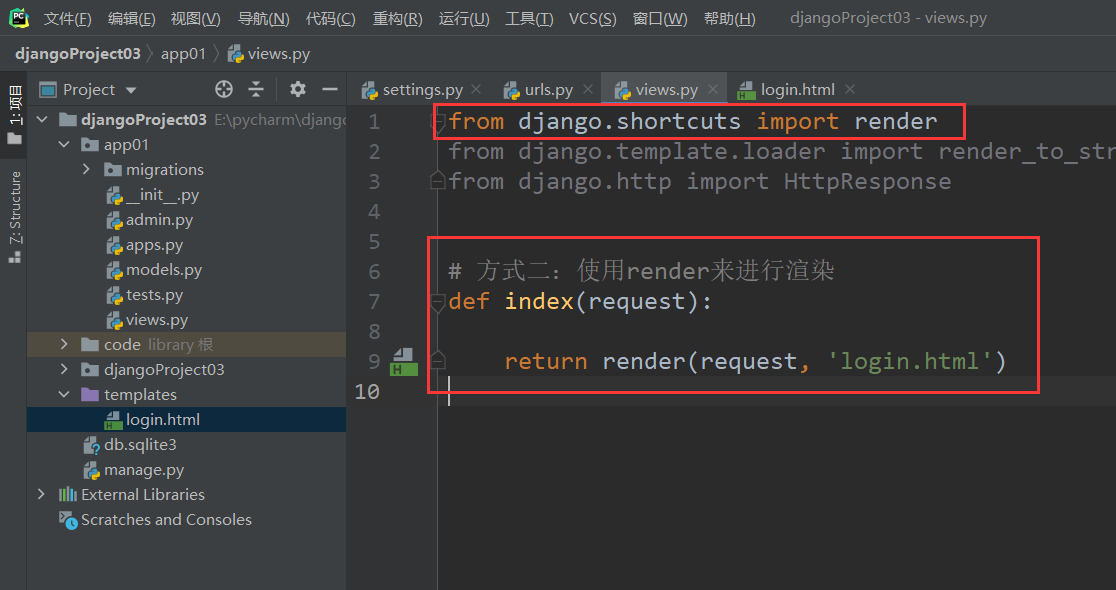Open the 重构(R) menu

pyautogui.click(x=397, y=19)
